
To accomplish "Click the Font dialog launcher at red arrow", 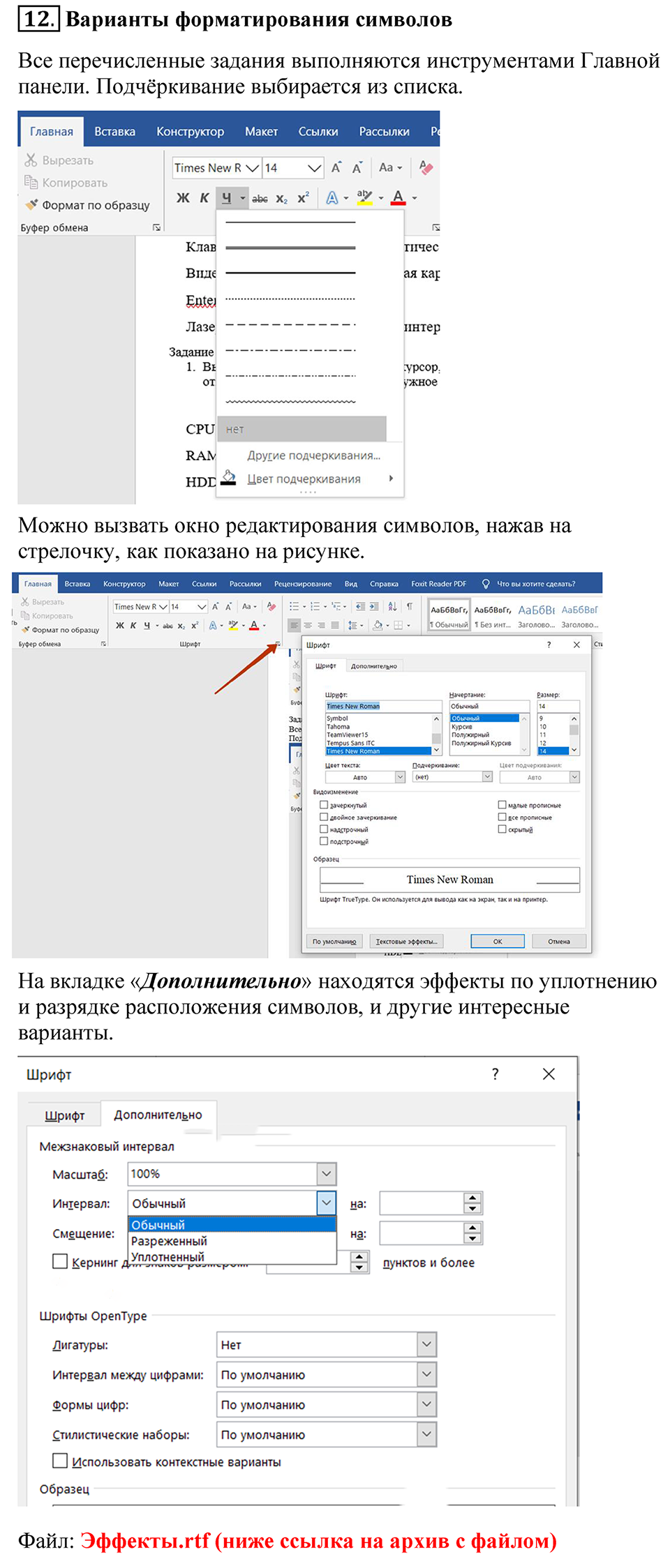I will coord(278,644).
